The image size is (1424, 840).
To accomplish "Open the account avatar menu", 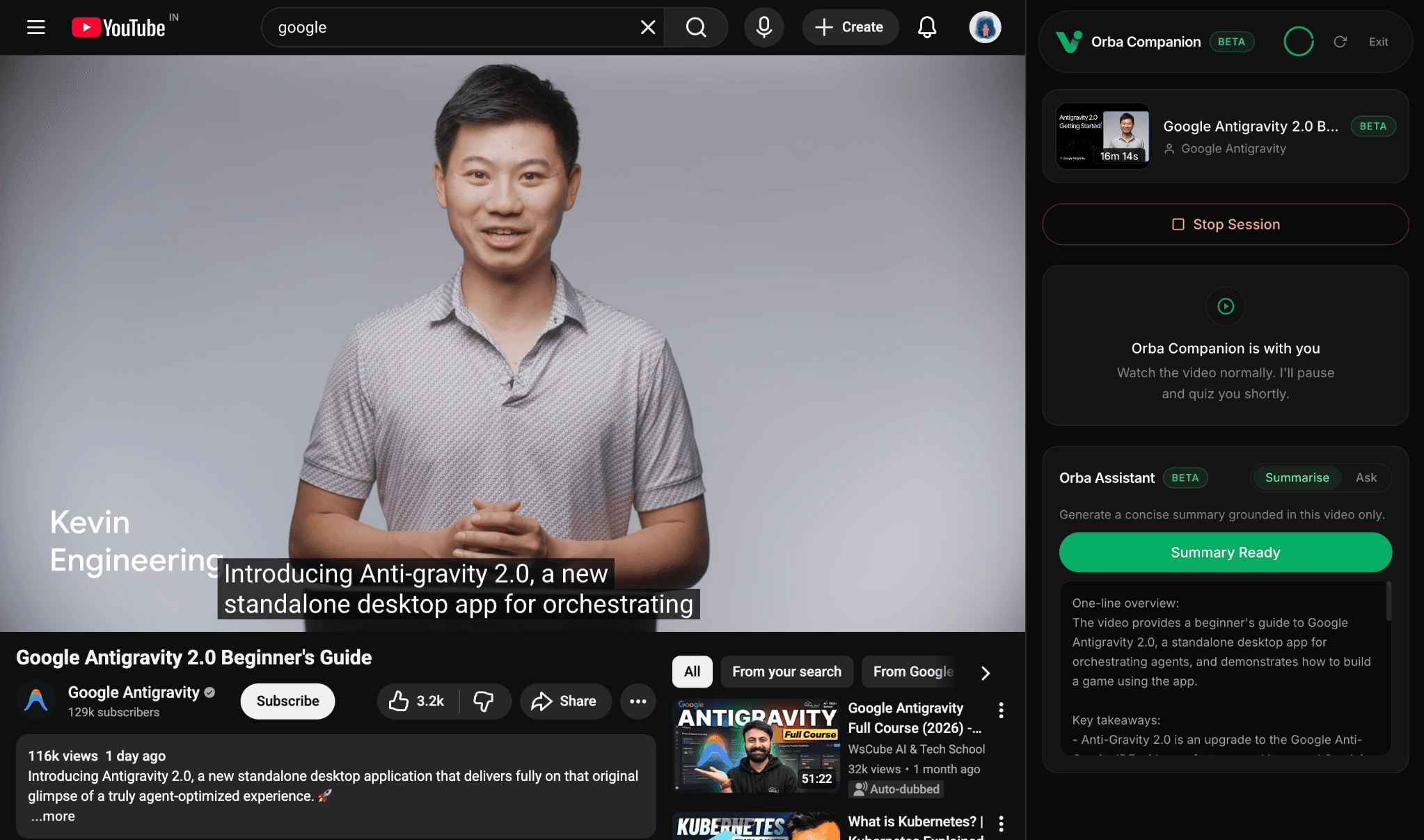I will [985, 27].
